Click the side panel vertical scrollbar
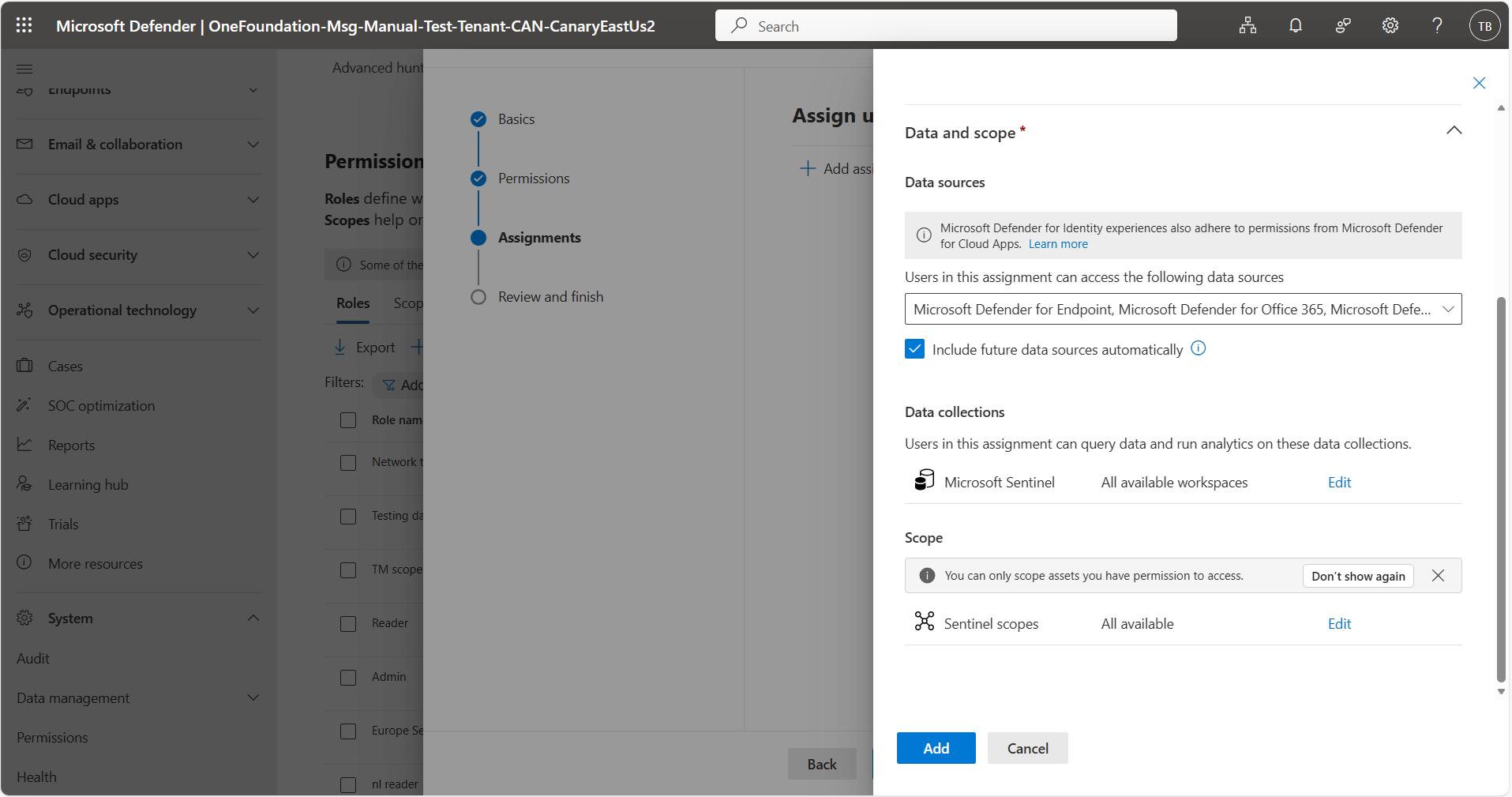 (x=1501, y=490)
